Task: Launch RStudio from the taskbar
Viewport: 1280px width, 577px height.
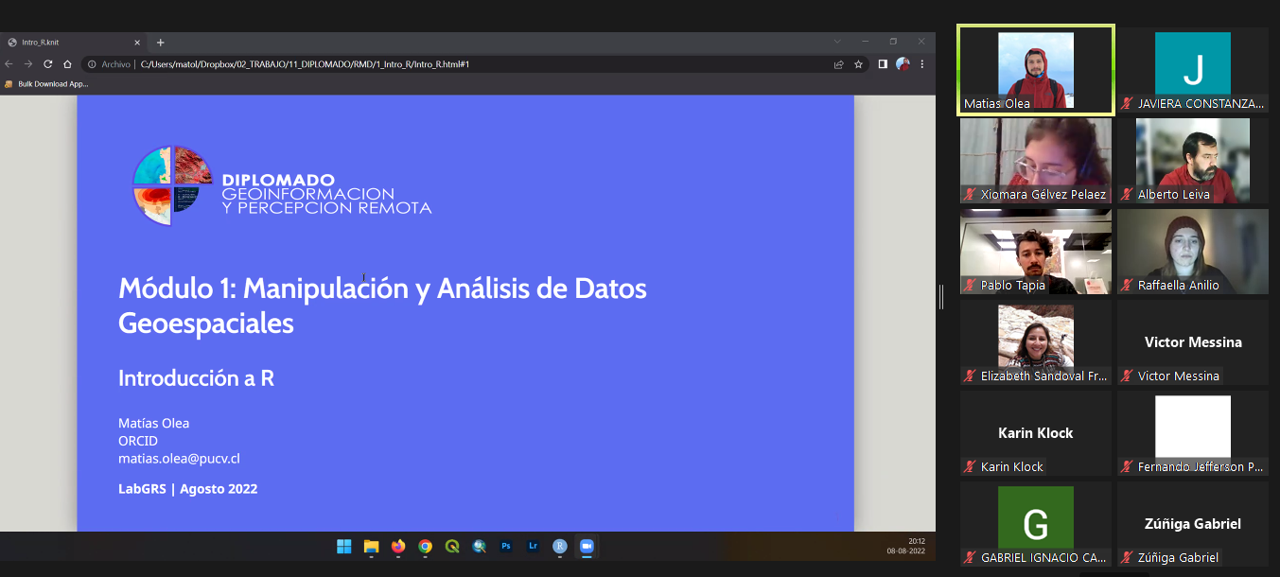Action: click(x=560, y=546)
